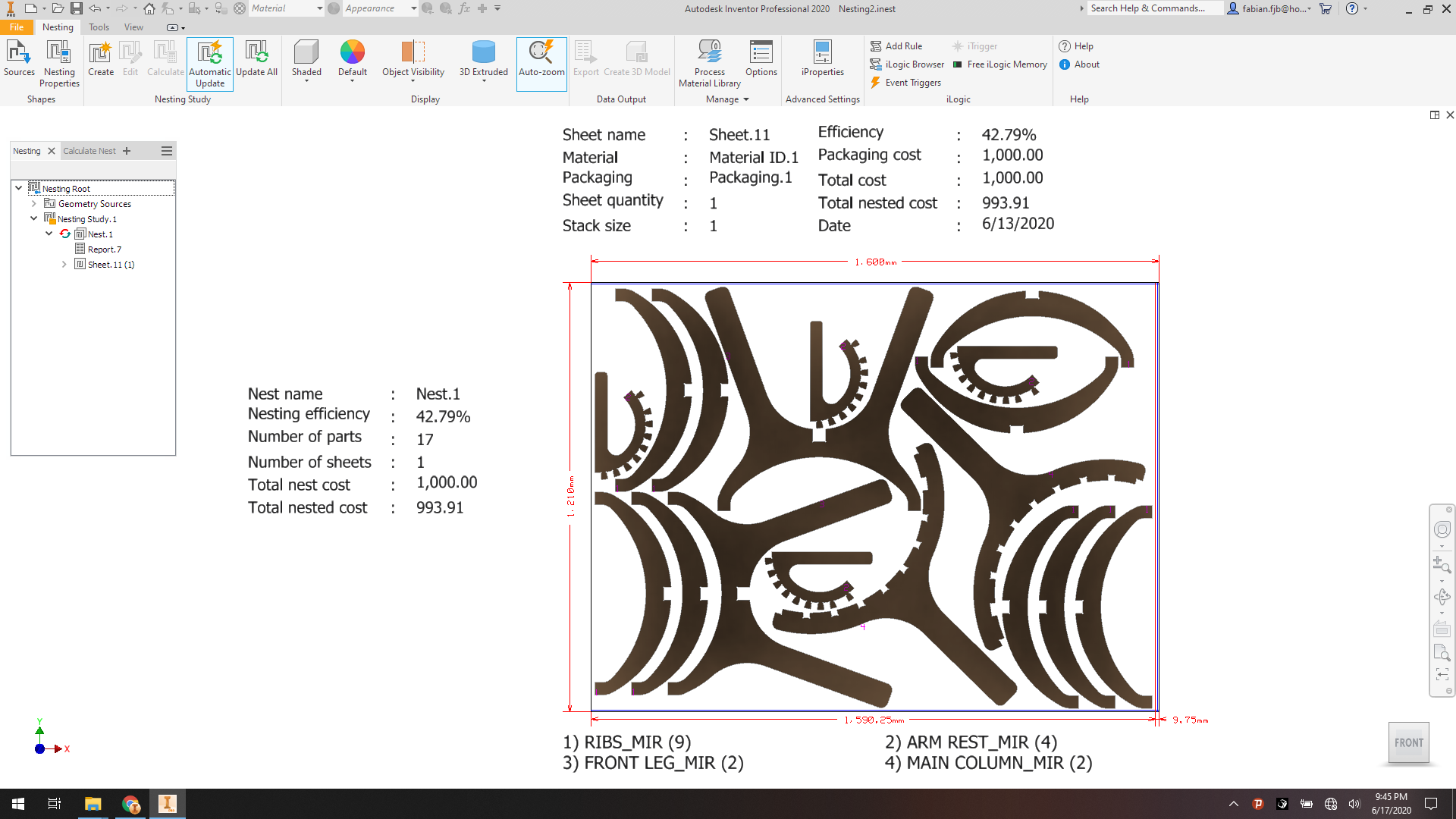Run Update All

(x=256, y=59)
